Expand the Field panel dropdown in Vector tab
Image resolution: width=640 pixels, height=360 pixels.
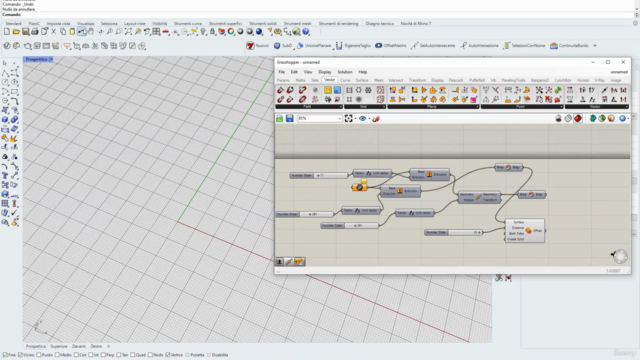click(340, 107)
